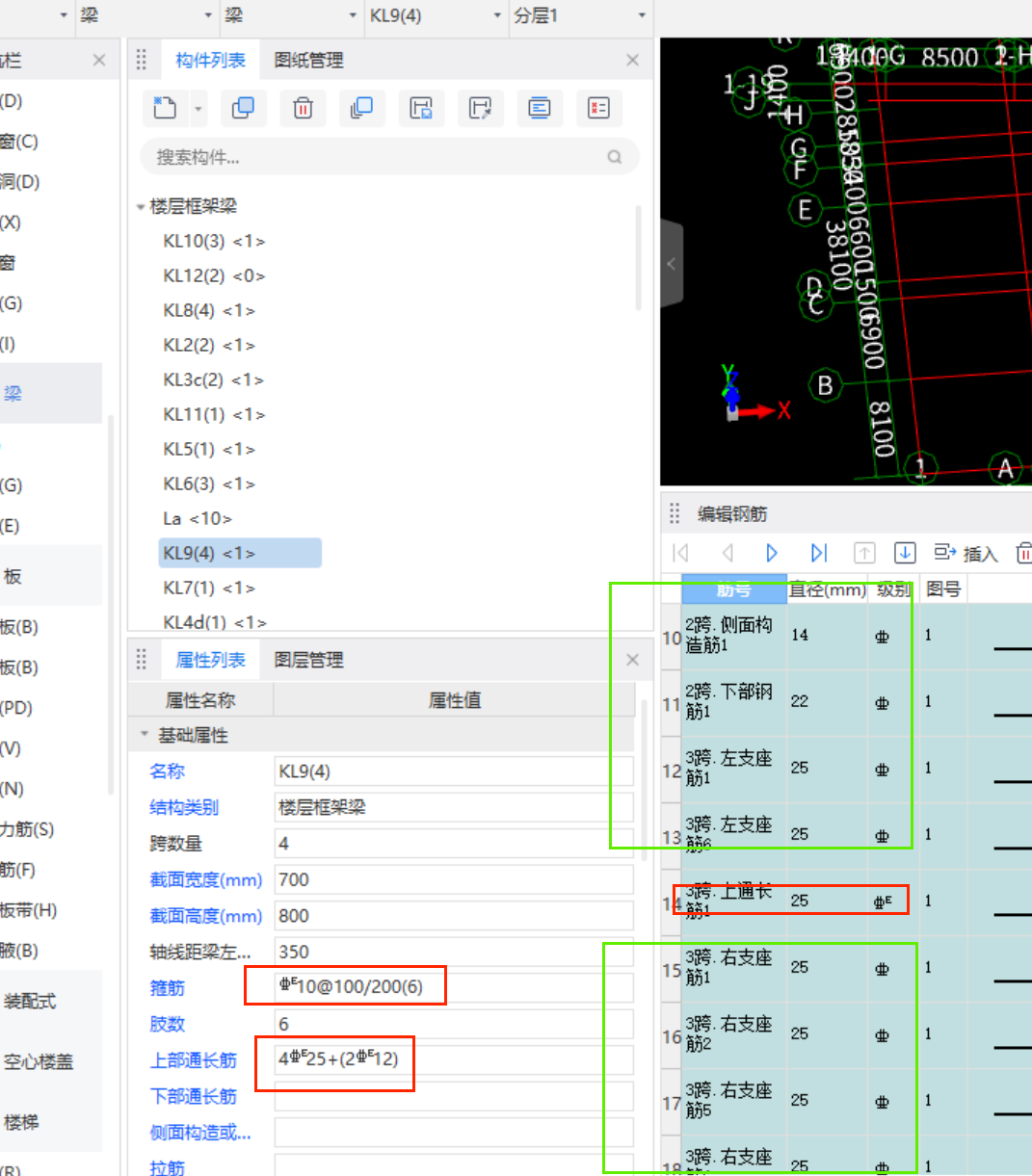The height and width of the screenshot is (1176, 1032).
Task: Select KL7(1) in component list
Action: pos(209,588)
